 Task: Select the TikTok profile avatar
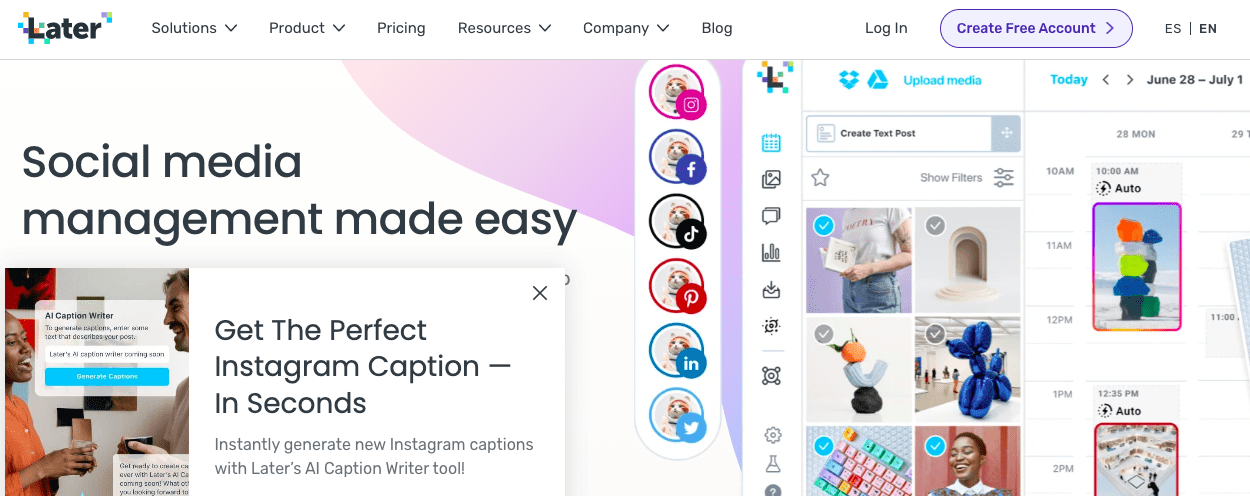(x=678, y=222)
